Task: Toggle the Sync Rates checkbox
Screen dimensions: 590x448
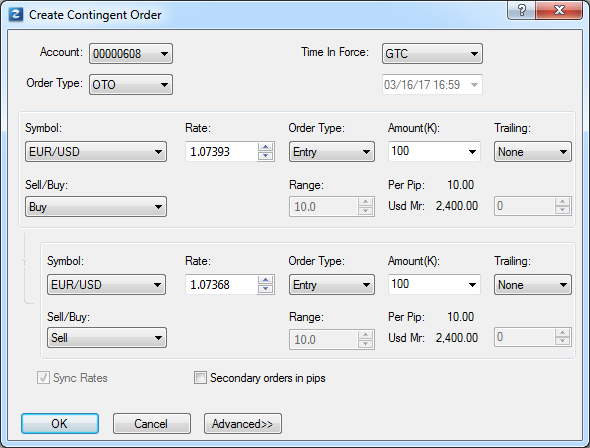Action: pos(43,377)
